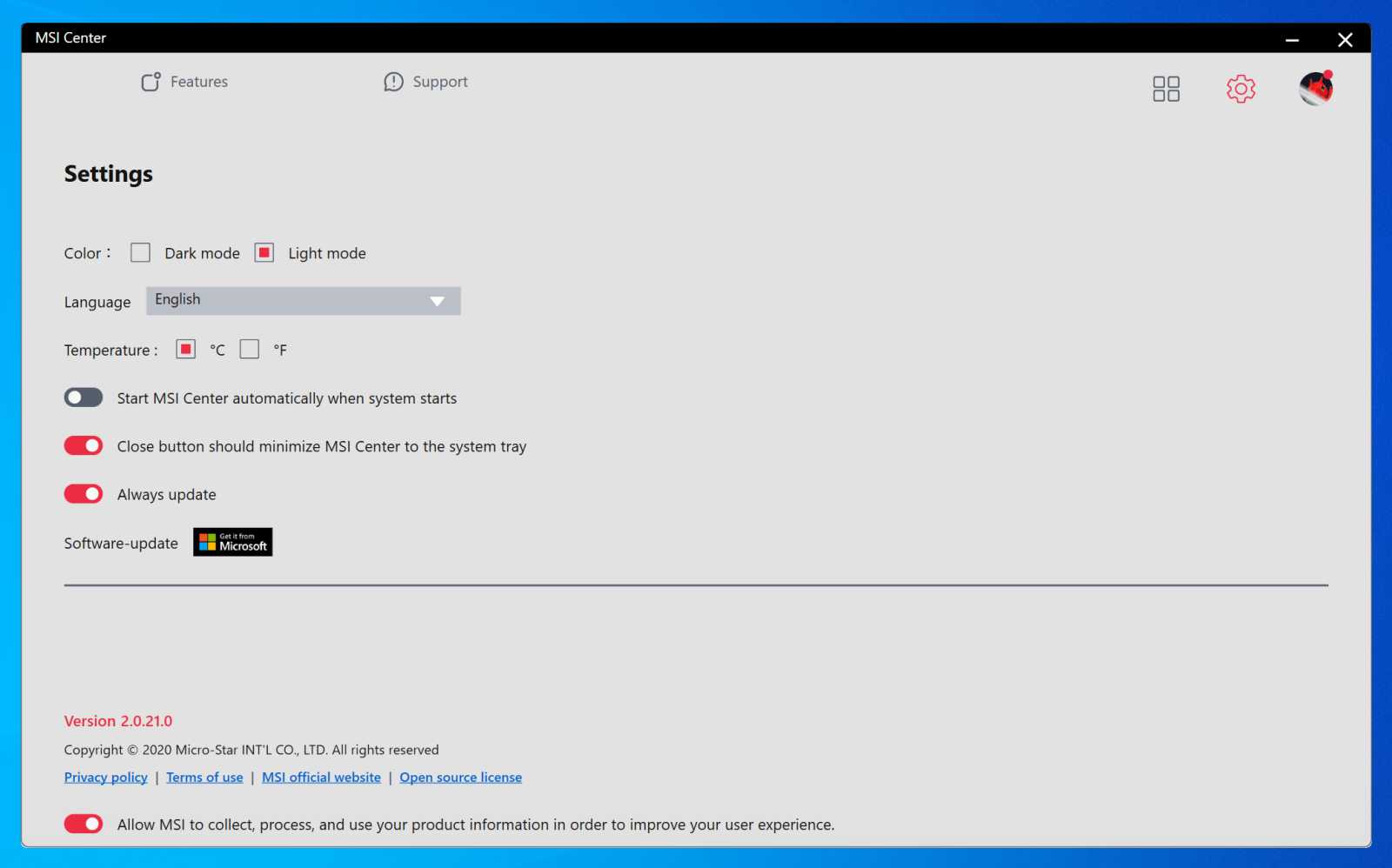Open the Terms of use link

(204, 778)
